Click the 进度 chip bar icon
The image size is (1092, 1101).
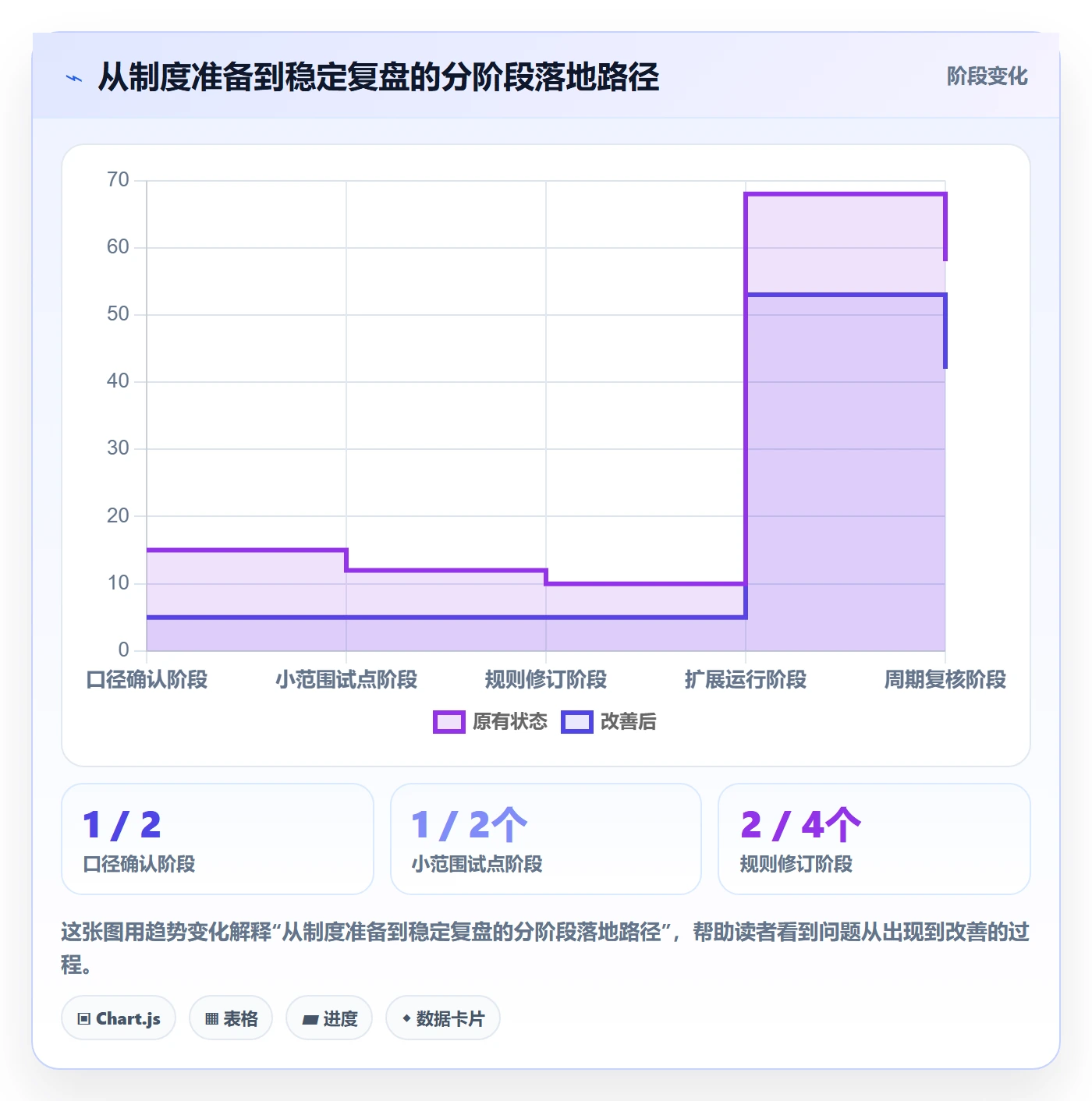tap(310, 1019)
